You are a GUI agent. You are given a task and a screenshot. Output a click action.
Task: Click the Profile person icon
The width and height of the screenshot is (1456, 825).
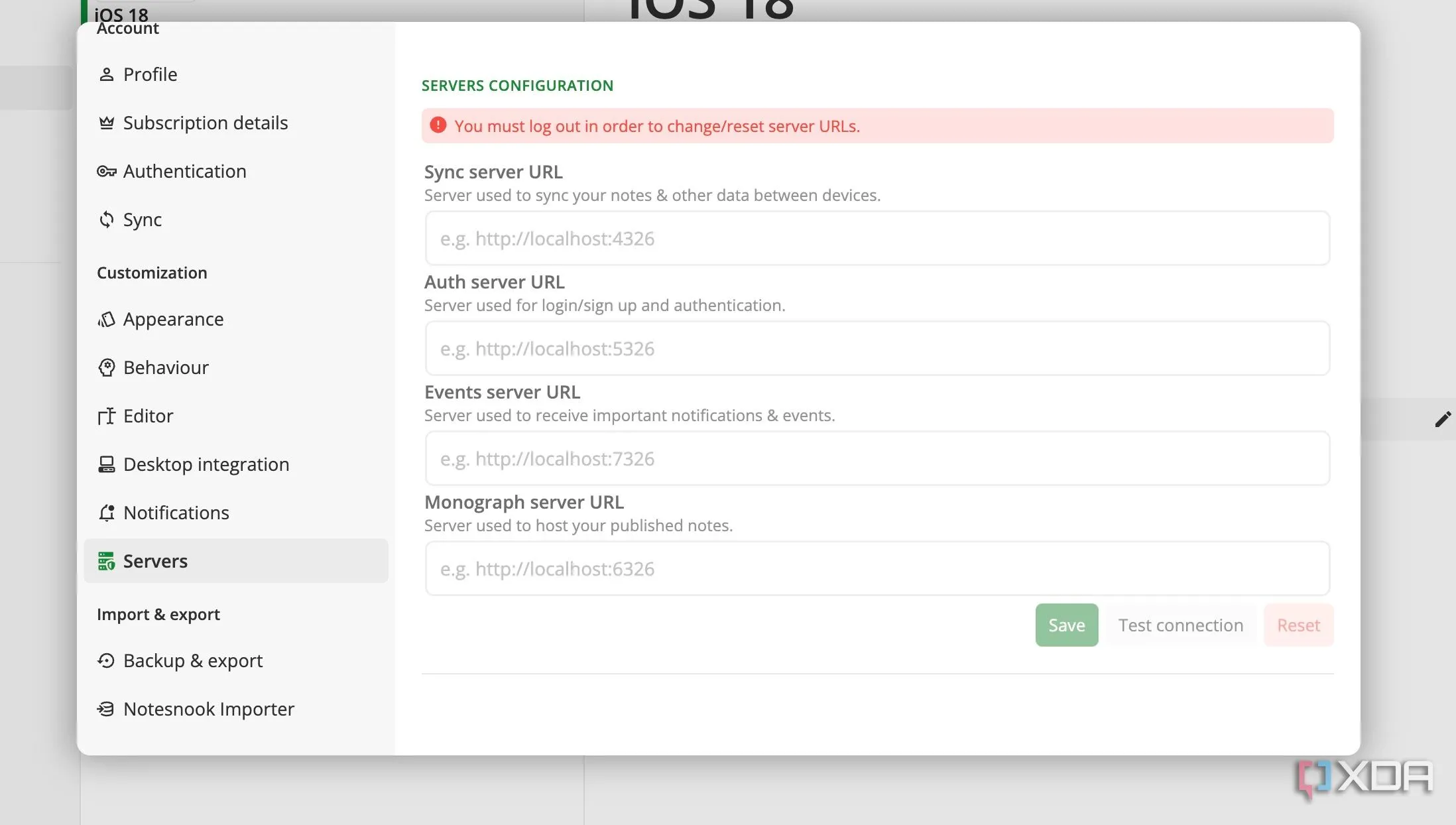point(106,74)
